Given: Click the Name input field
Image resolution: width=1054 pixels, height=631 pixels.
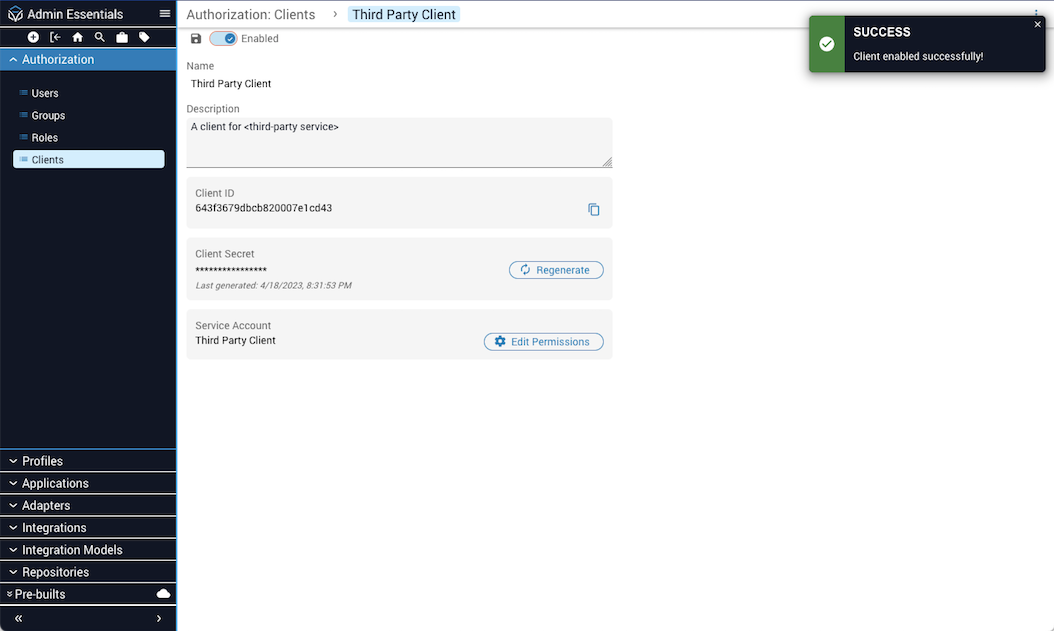Looking at the screenshot, I should [399, 84].
